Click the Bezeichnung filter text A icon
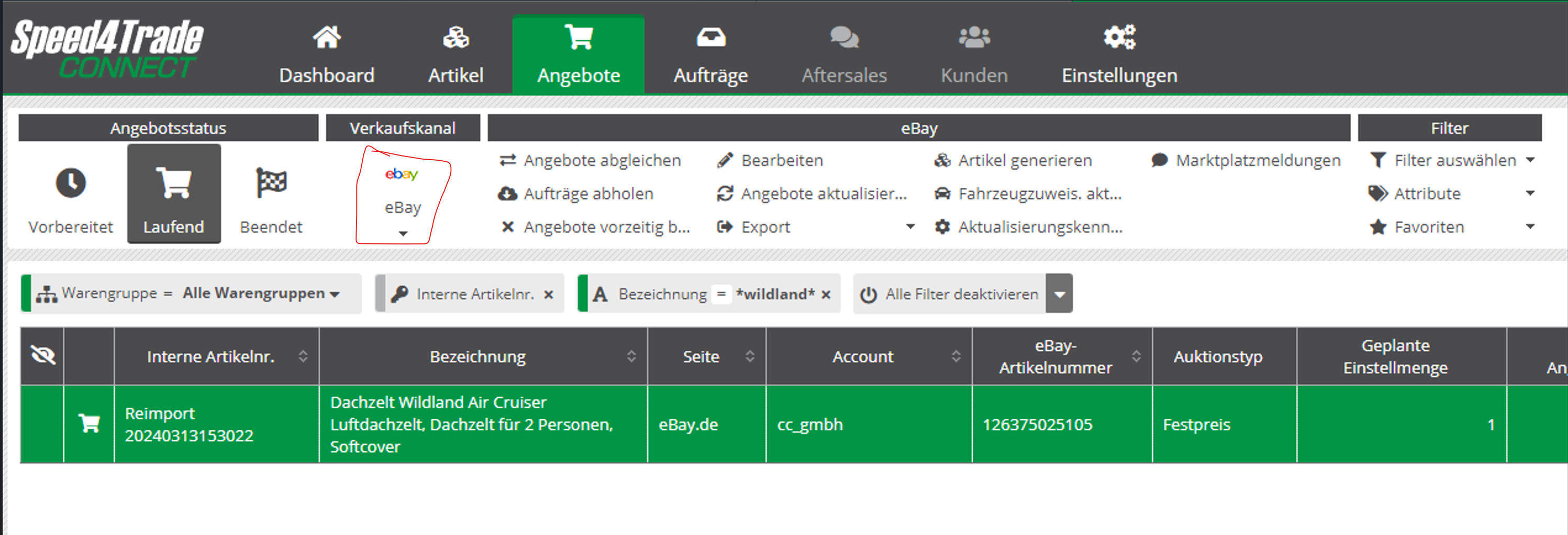 coord(600,295)
